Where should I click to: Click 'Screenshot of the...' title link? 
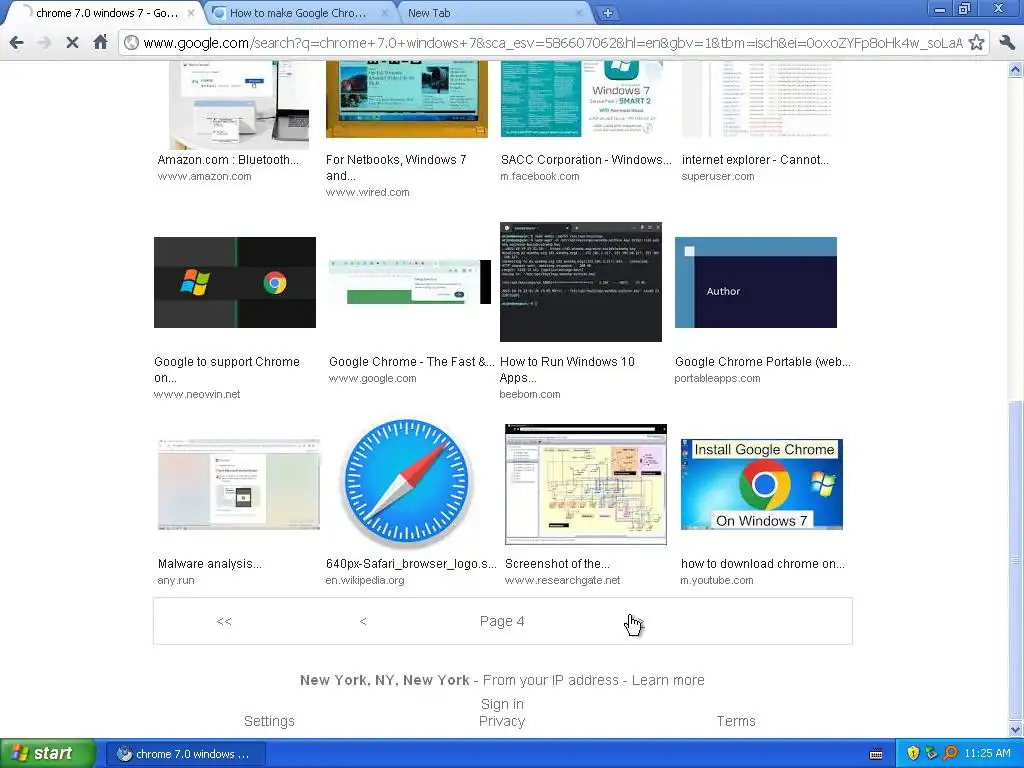point(557,564)
